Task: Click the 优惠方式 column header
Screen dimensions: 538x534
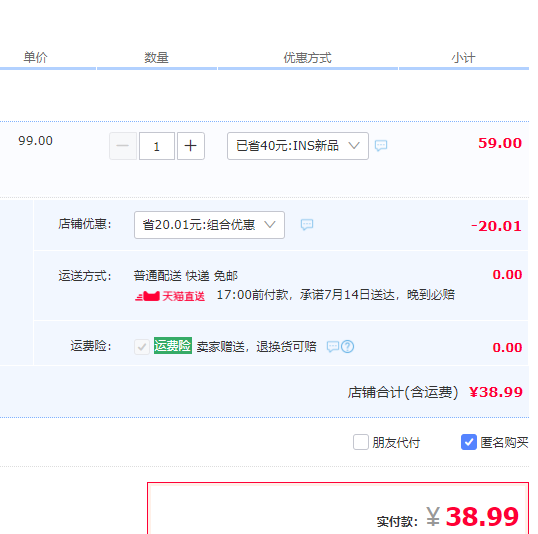Action: (307, 58)
